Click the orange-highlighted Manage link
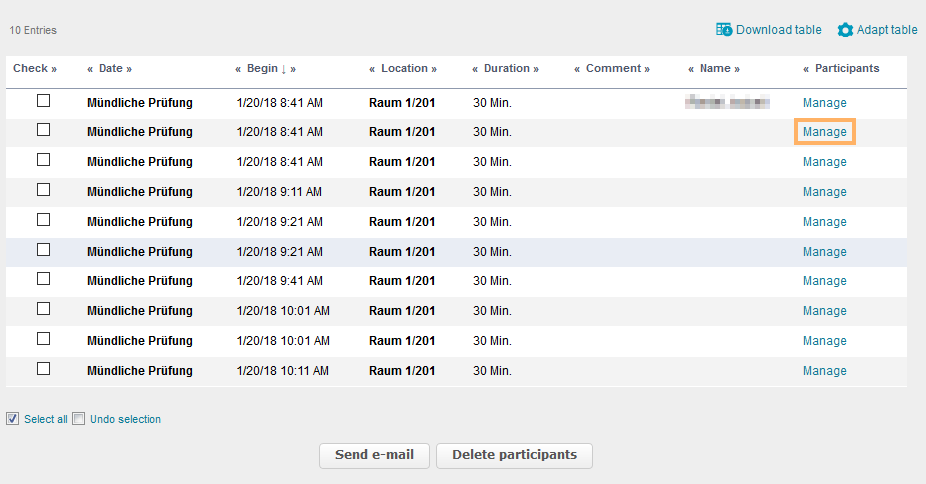 (x=824, y=132)
